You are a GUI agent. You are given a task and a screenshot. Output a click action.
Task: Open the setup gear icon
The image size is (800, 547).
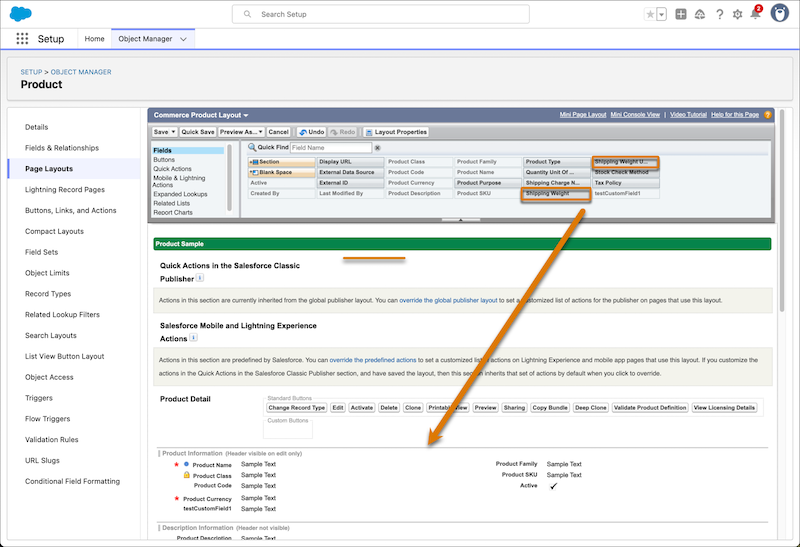click(x=737, y=14)
